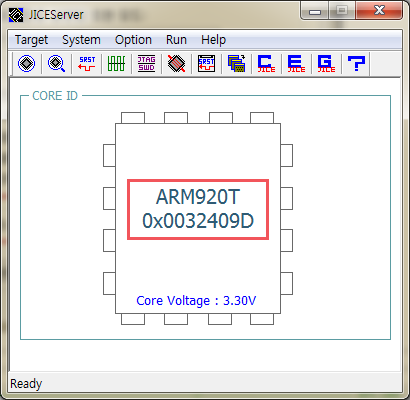Open the Option menu
This screenshot has height=400, width=410.
point(133,40)
